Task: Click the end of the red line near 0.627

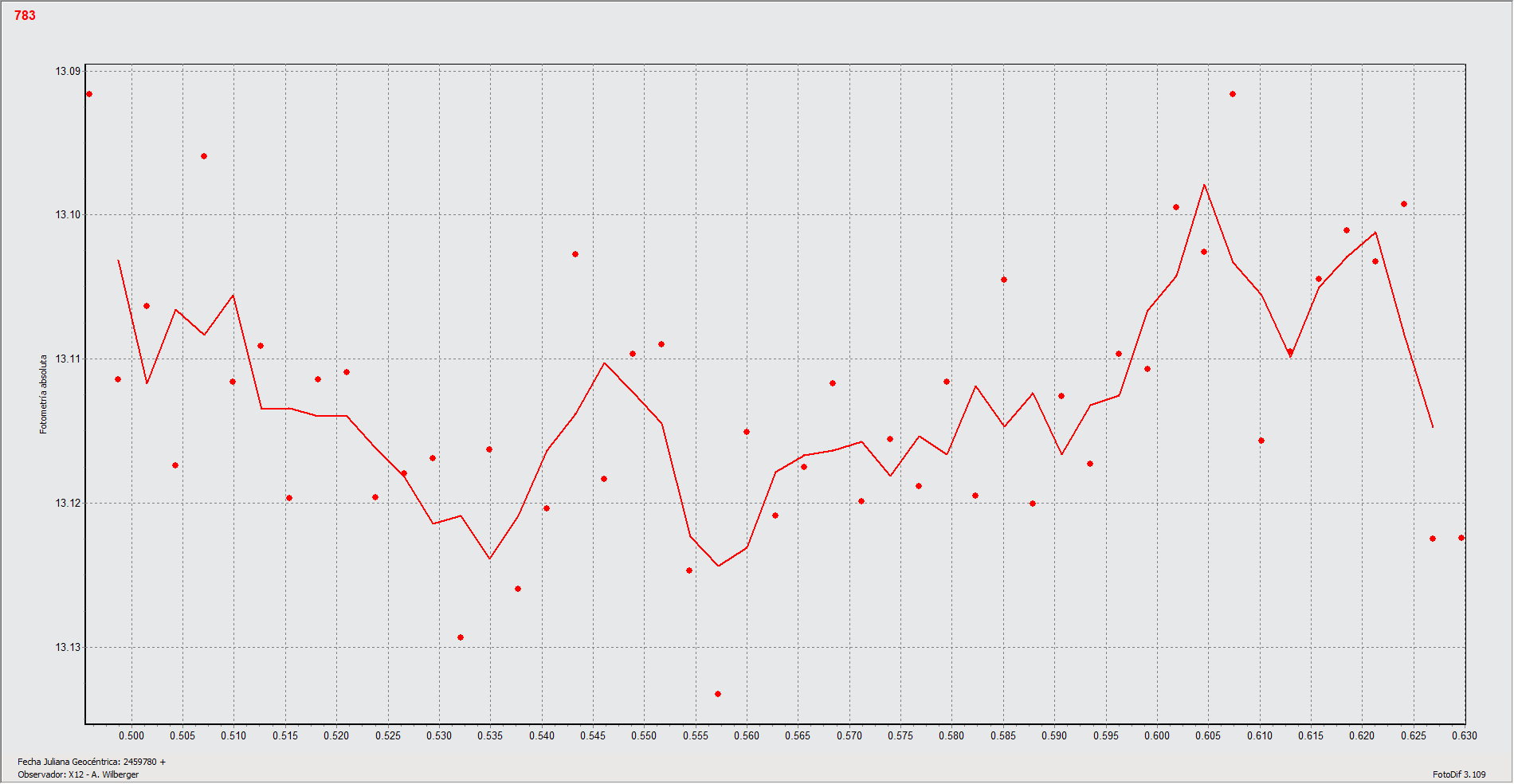Action: click(1433, 427)
